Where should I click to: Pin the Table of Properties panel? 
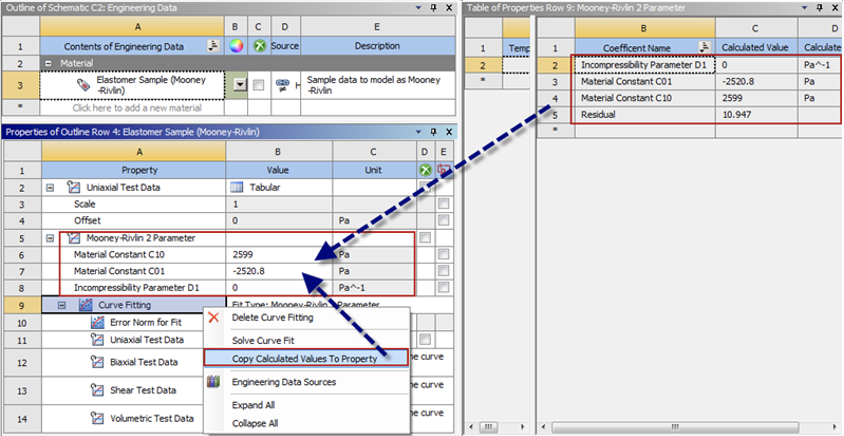coord(820,8)
